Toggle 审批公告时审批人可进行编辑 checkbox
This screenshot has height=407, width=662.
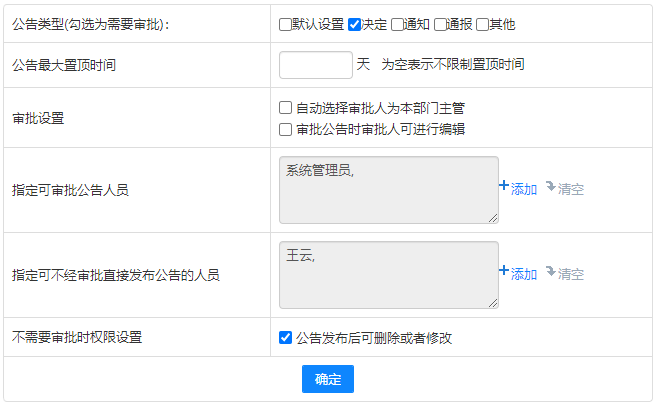tap(286, 129)
